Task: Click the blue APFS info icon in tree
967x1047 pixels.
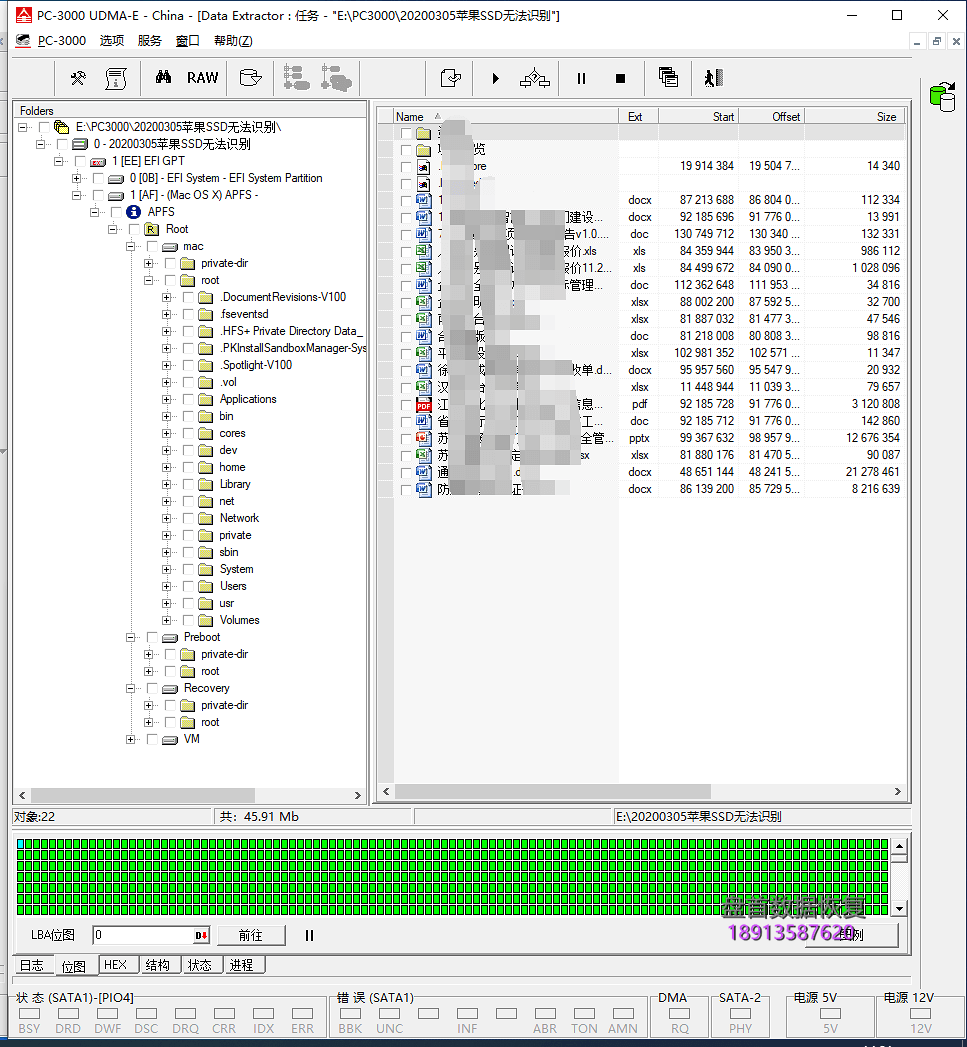Action: pyautogui.click(x=134, y=212)
